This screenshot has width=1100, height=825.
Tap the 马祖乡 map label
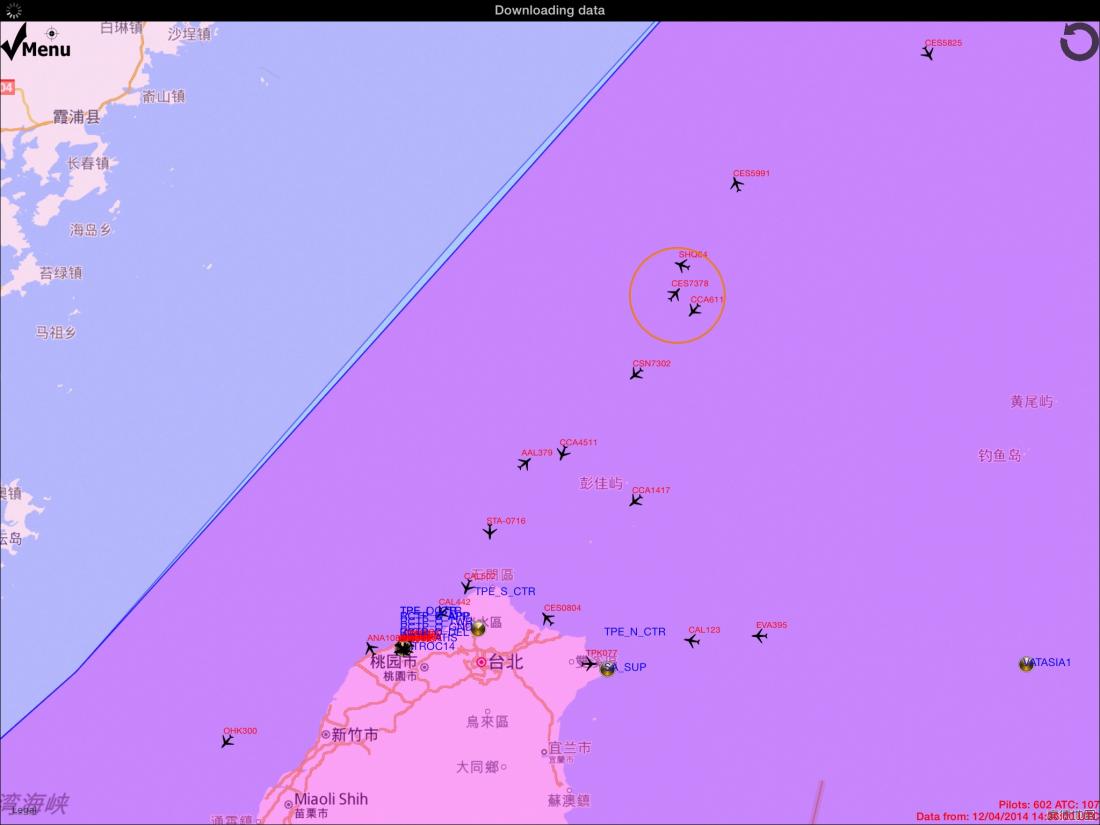pyautogui.click(x=55, y=333)
